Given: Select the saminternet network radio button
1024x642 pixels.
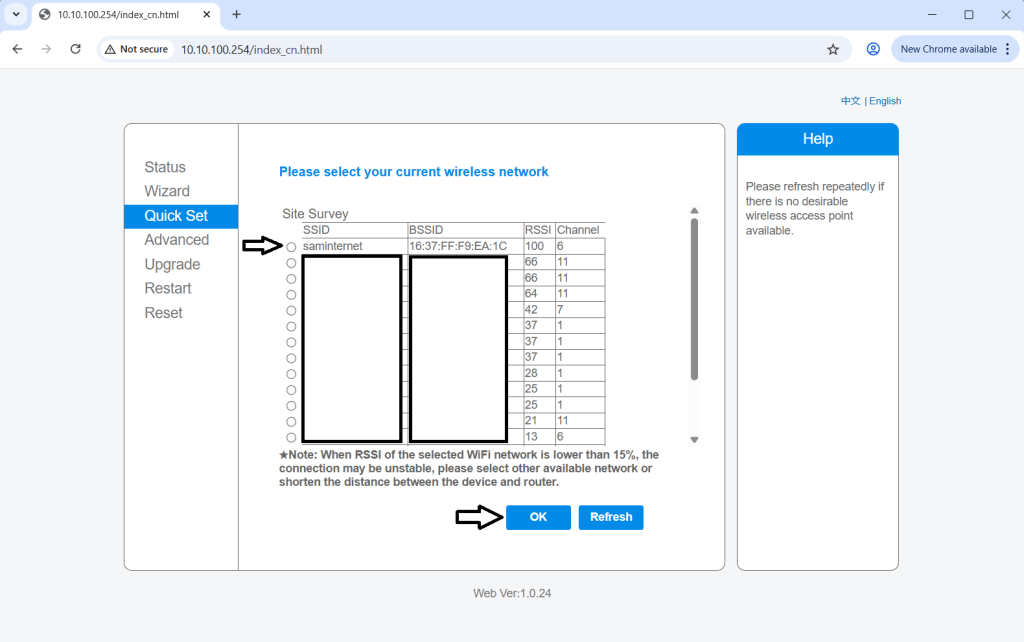Looking at the screenshot, I should [291, 247].
